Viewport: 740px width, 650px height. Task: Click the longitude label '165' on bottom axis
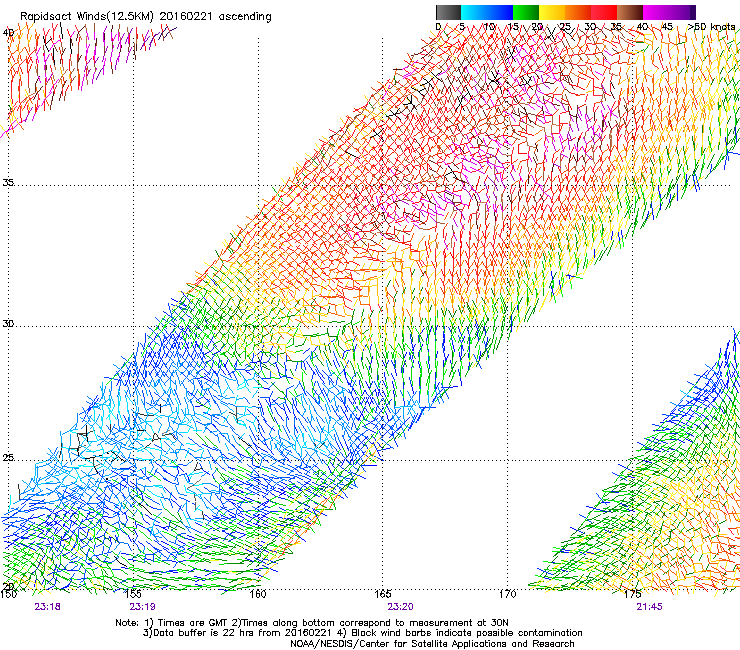coord(382,594)
